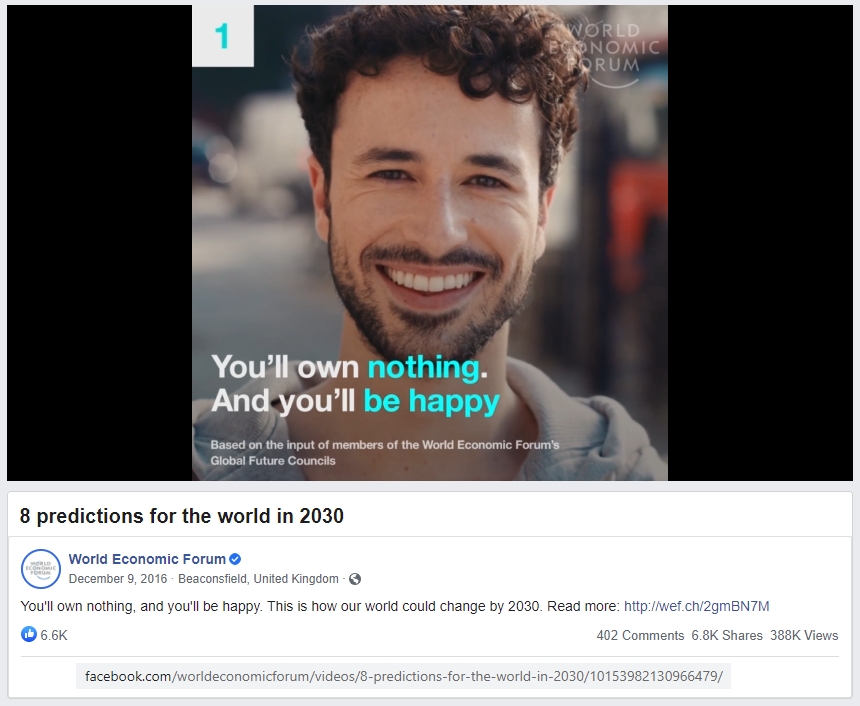Click the 6.6K reactions count
Image resolution: width=860 pixels, height=706 pixels.
click(x=54, y=635)
